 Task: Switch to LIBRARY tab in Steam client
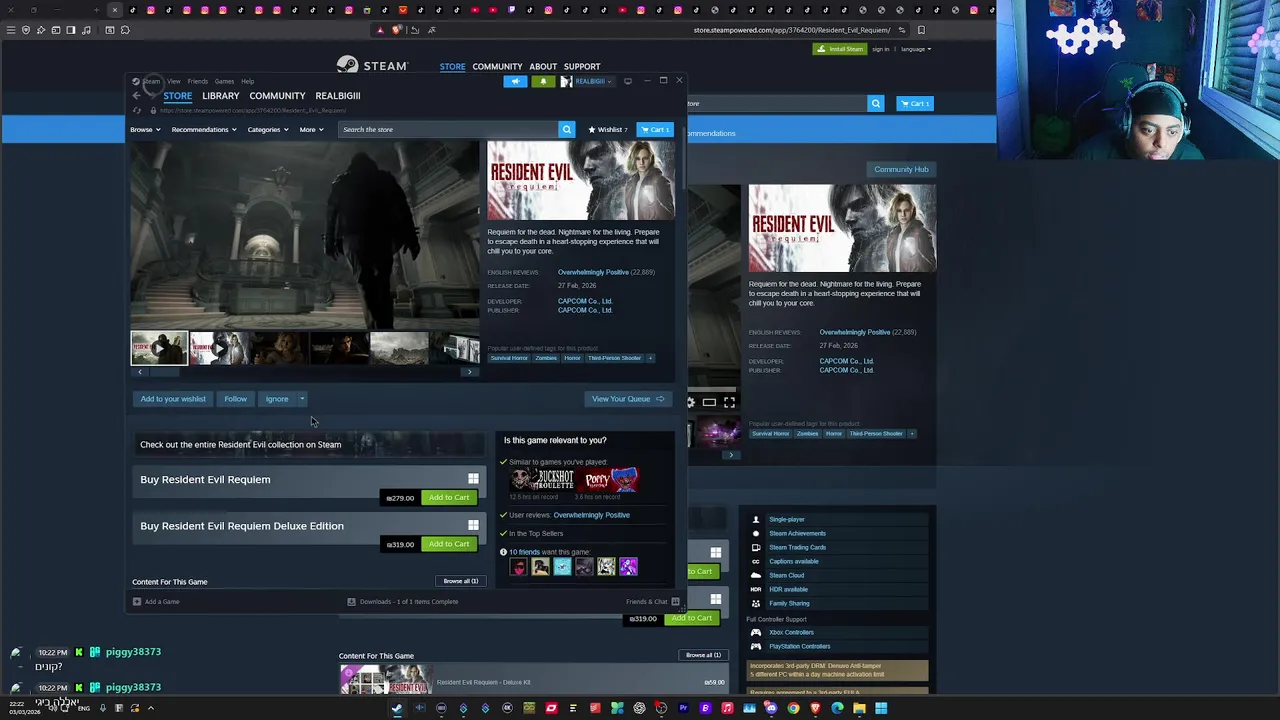[221, 96]
